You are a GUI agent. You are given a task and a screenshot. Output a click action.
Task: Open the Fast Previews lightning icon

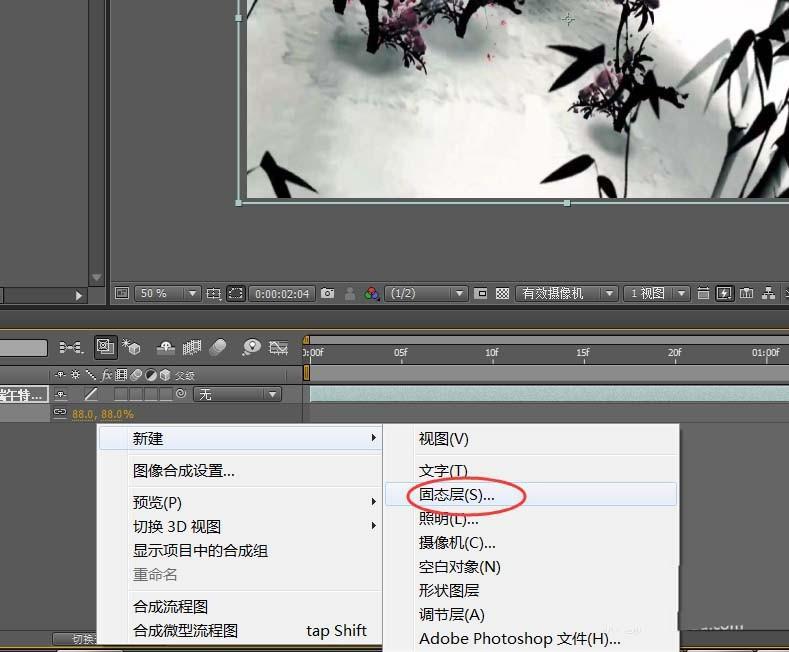[x=724, y=293]
